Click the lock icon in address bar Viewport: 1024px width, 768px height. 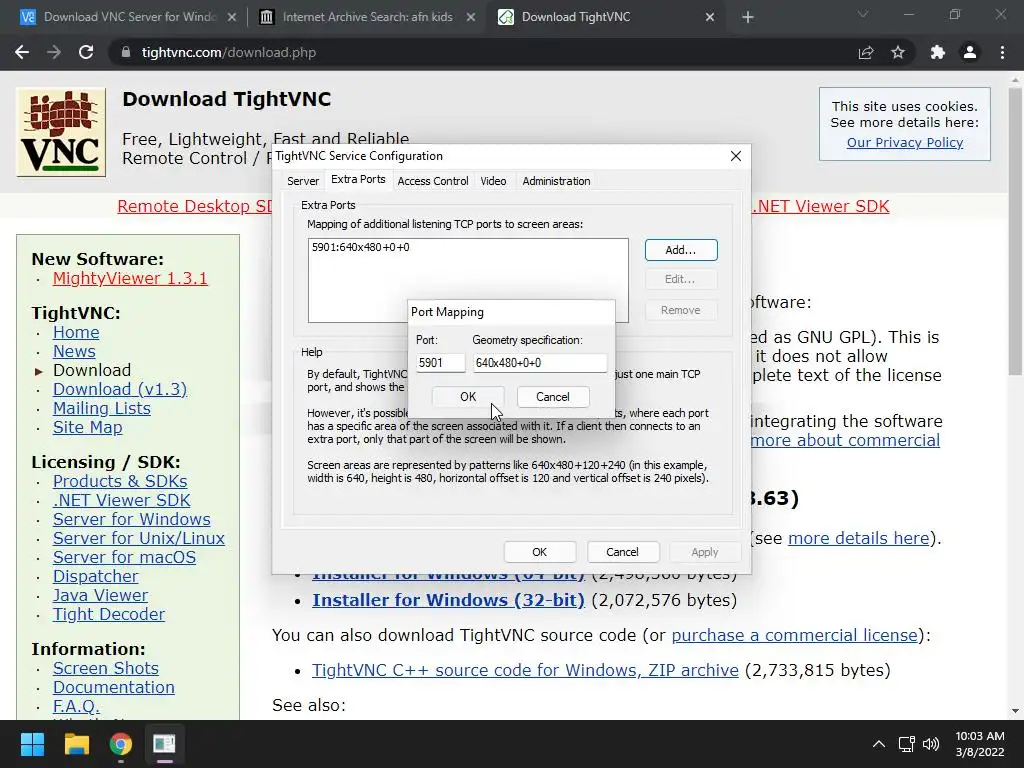[x=126, y=52]
